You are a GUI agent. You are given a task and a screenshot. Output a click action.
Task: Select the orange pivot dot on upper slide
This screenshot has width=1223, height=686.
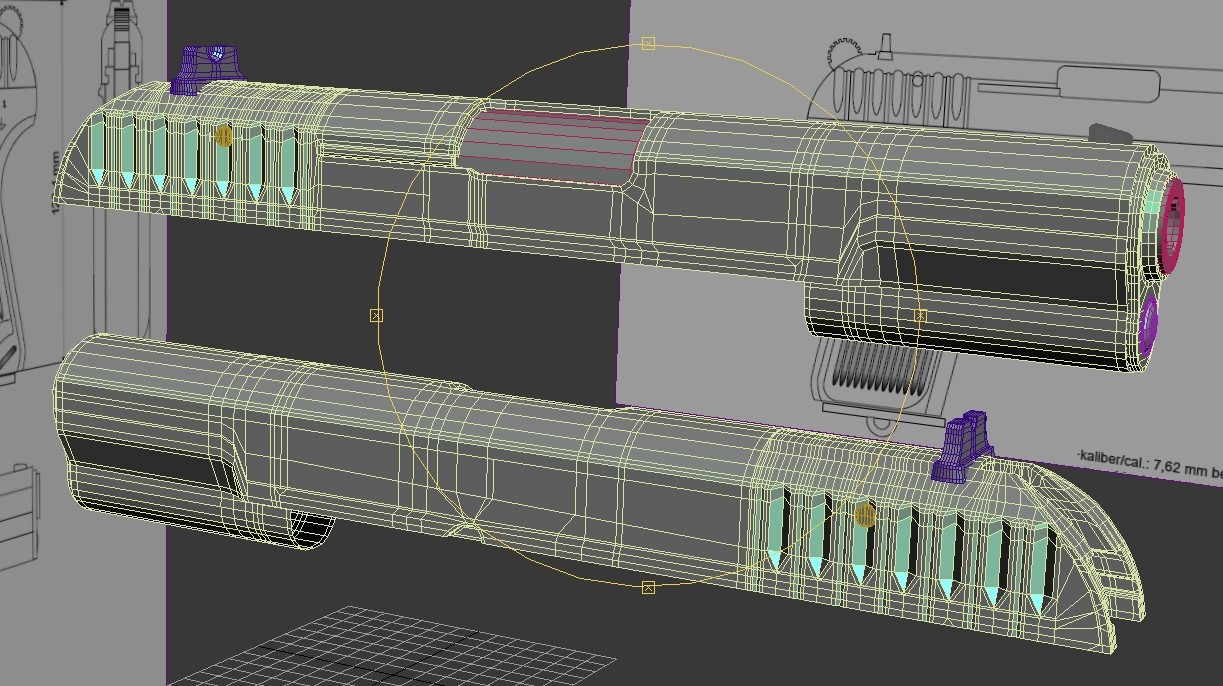click(x=224, y=136)
